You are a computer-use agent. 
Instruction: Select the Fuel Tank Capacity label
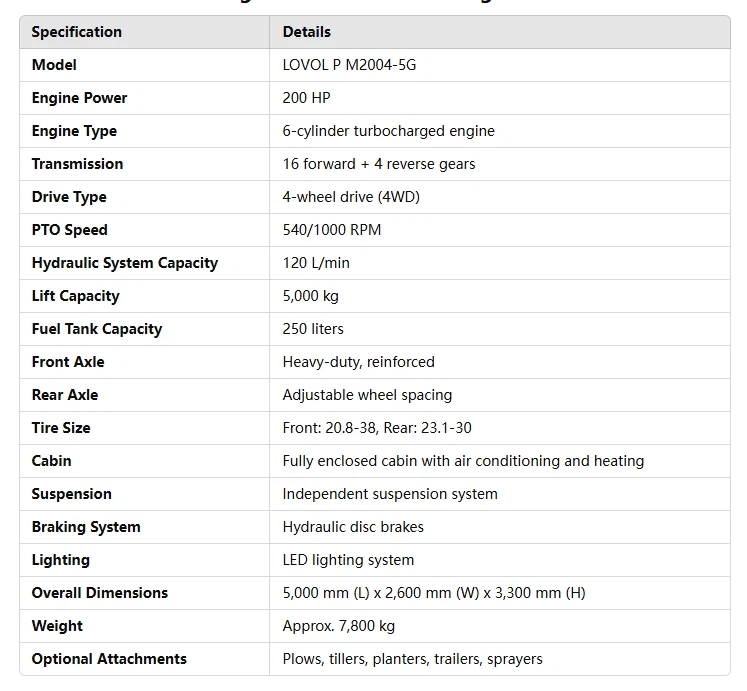[x=96, y=329]
